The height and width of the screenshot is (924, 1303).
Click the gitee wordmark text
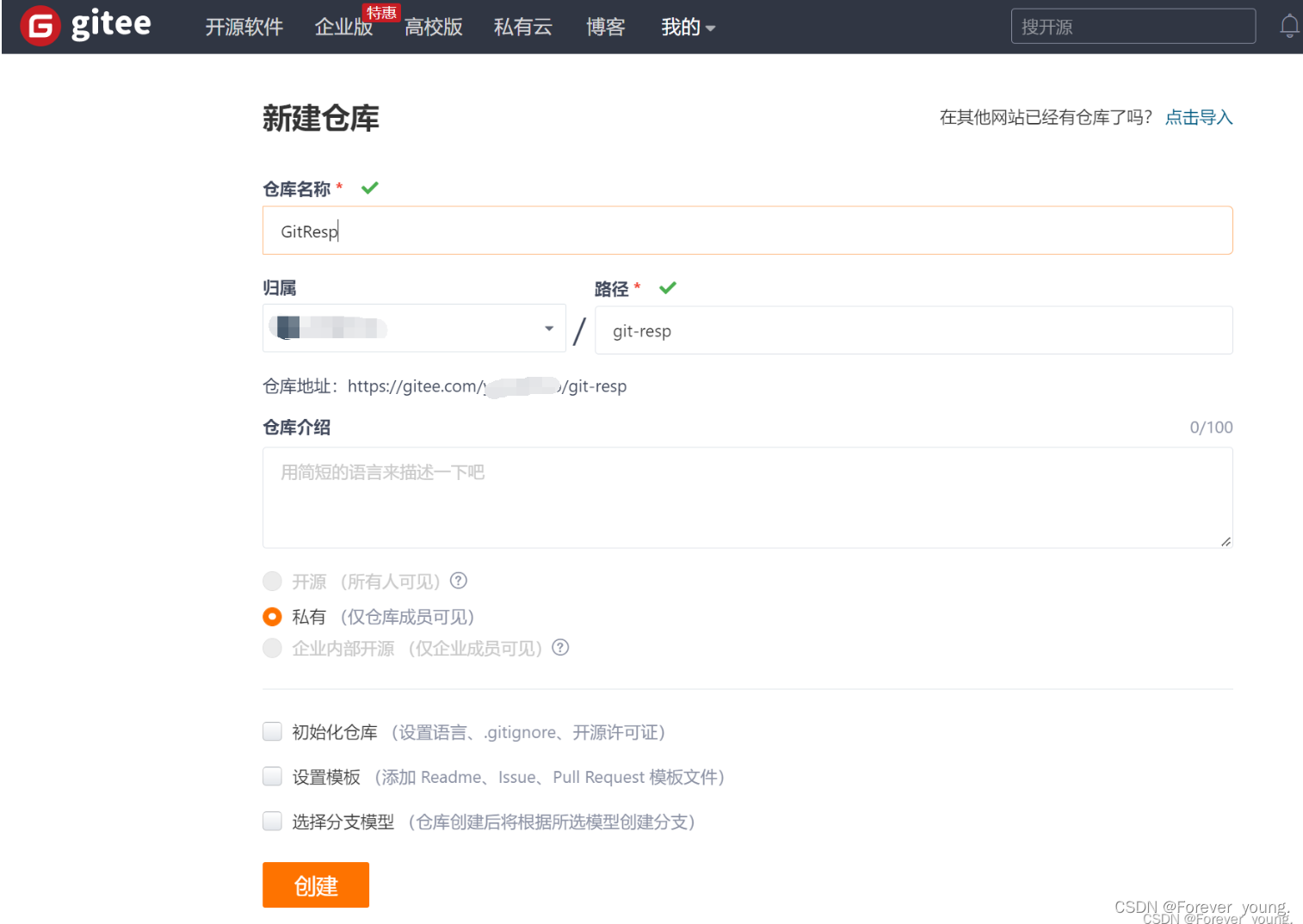(111, 25)
